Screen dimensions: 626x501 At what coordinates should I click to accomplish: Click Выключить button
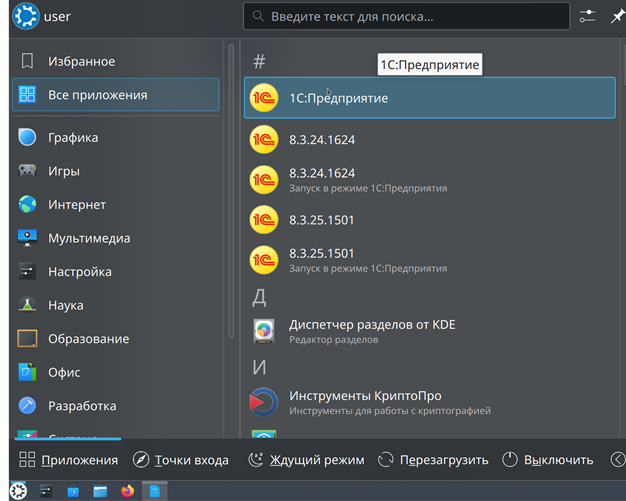click(x=547, y=460)
